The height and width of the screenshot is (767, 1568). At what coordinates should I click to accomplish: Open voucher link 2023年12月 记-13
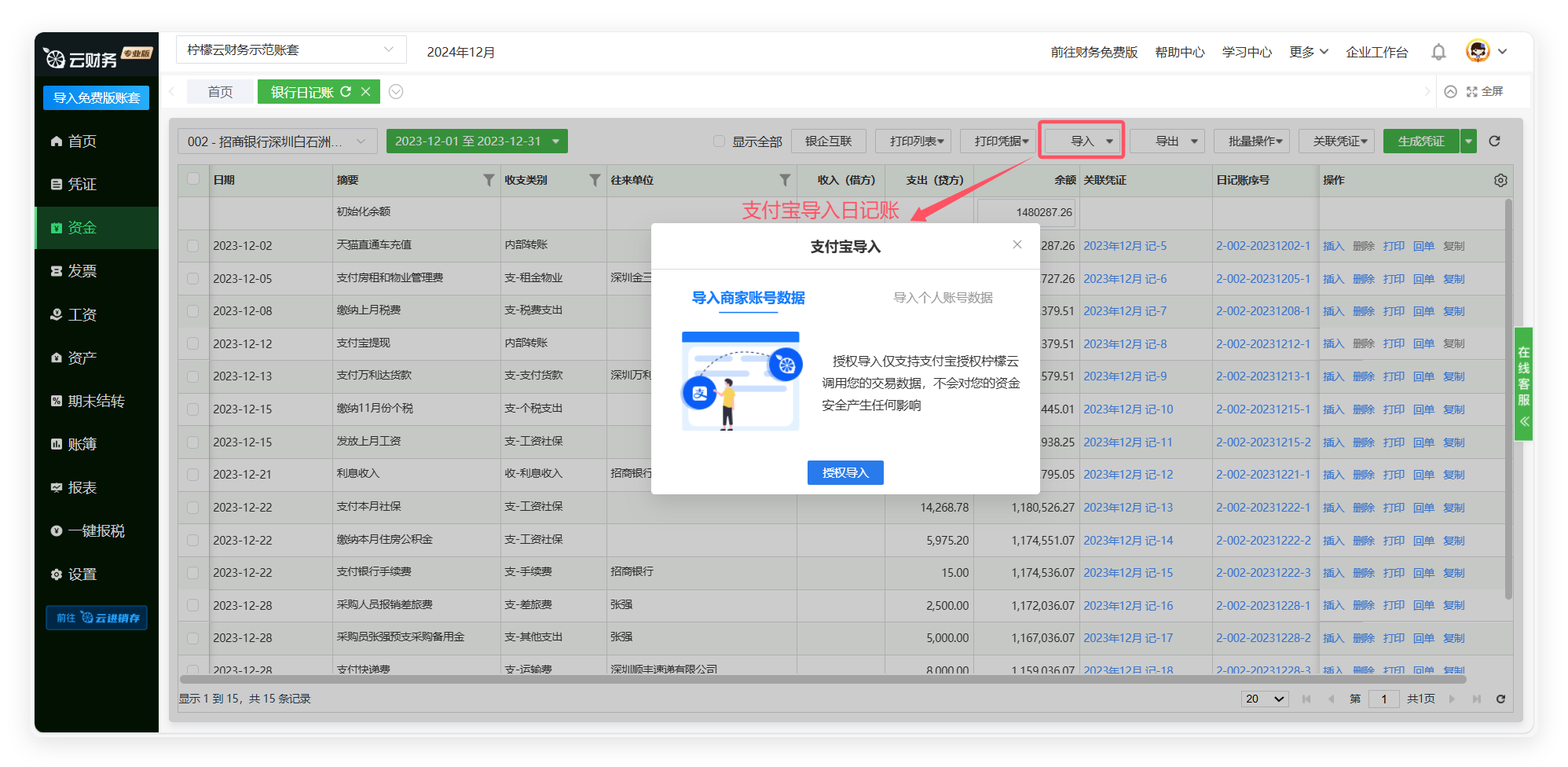tap(1128, 508)
